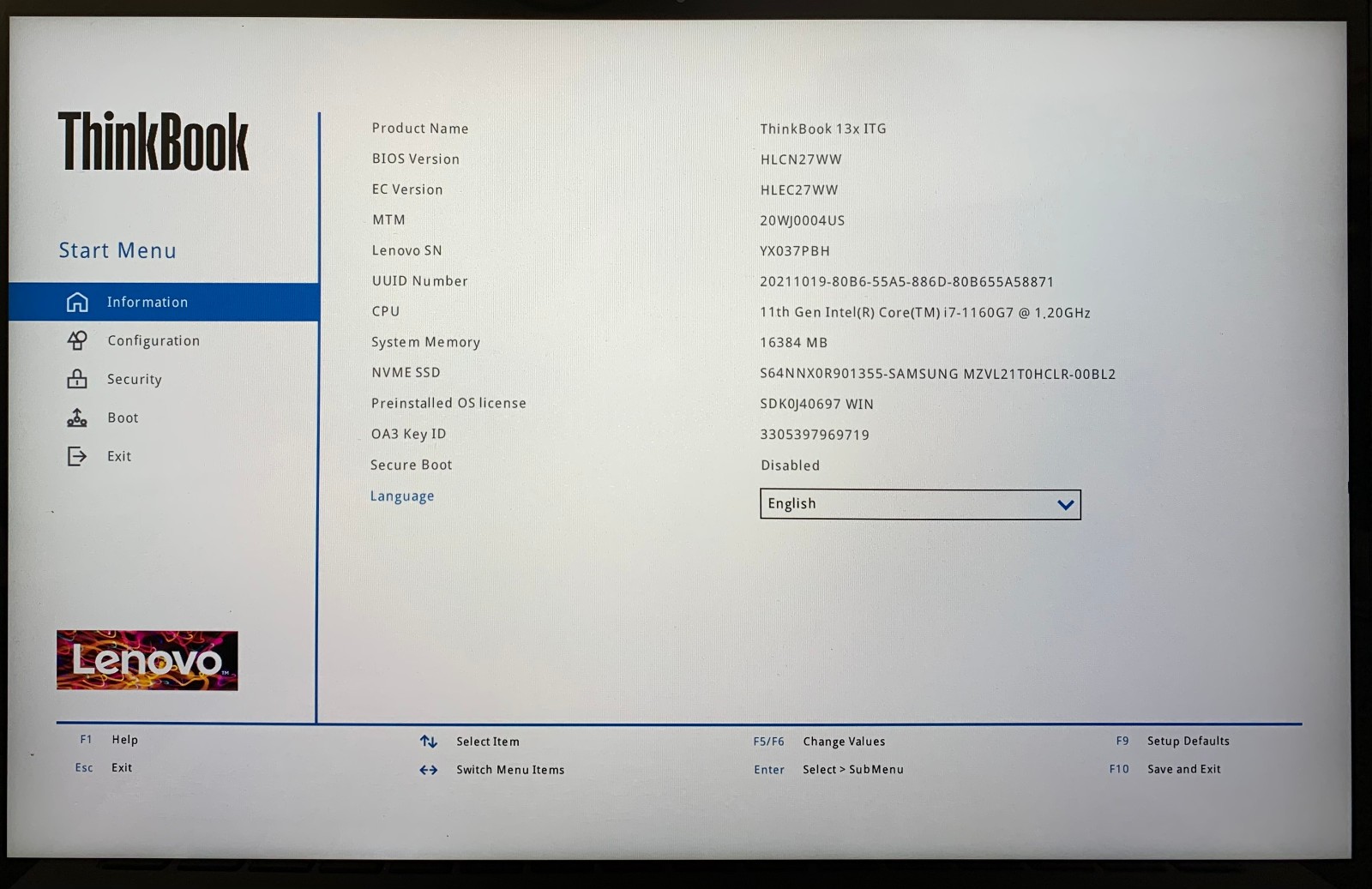The height and width of the screenshot is (889, 1372).
Task: Click Product Name value ThinkBook 13x ITG
Action: click(823, 129)
